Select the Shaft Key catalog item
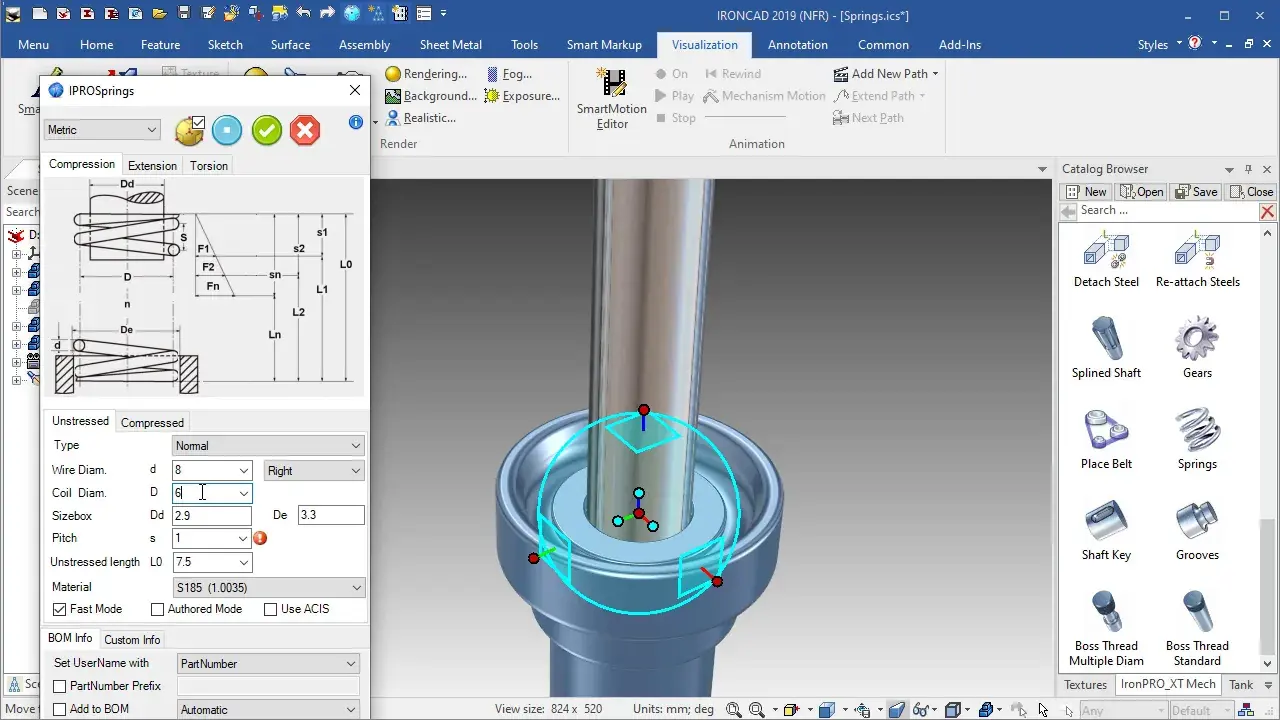 tap(1106, 529)
